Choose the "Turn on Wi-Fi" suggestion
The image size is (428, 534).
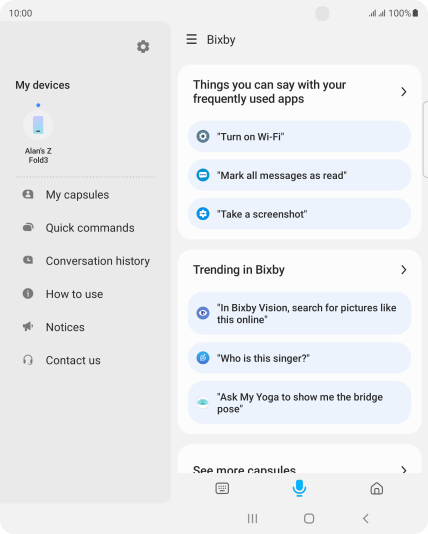299,137
